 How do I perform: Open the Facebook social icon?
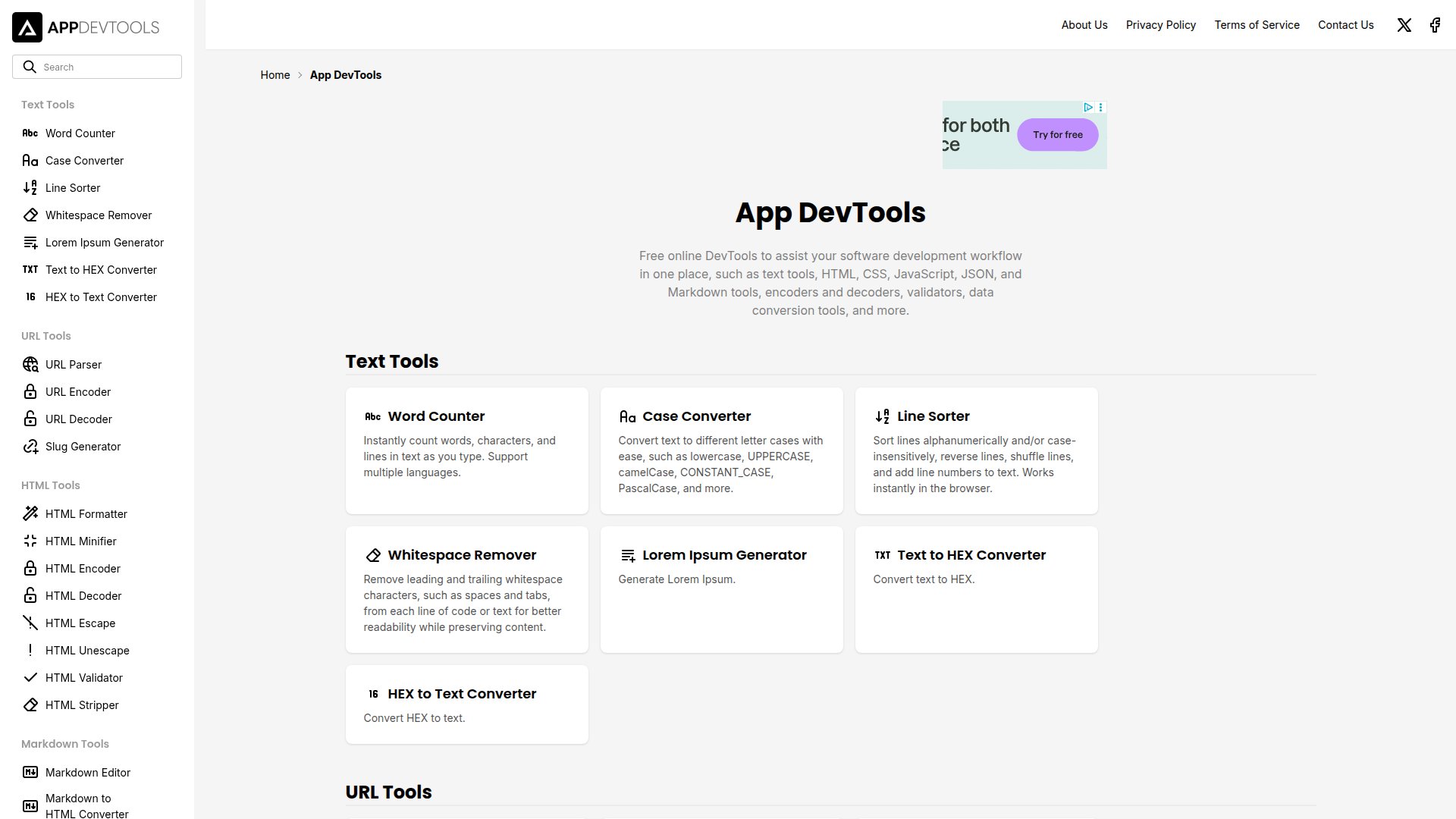click(1435, 25)
